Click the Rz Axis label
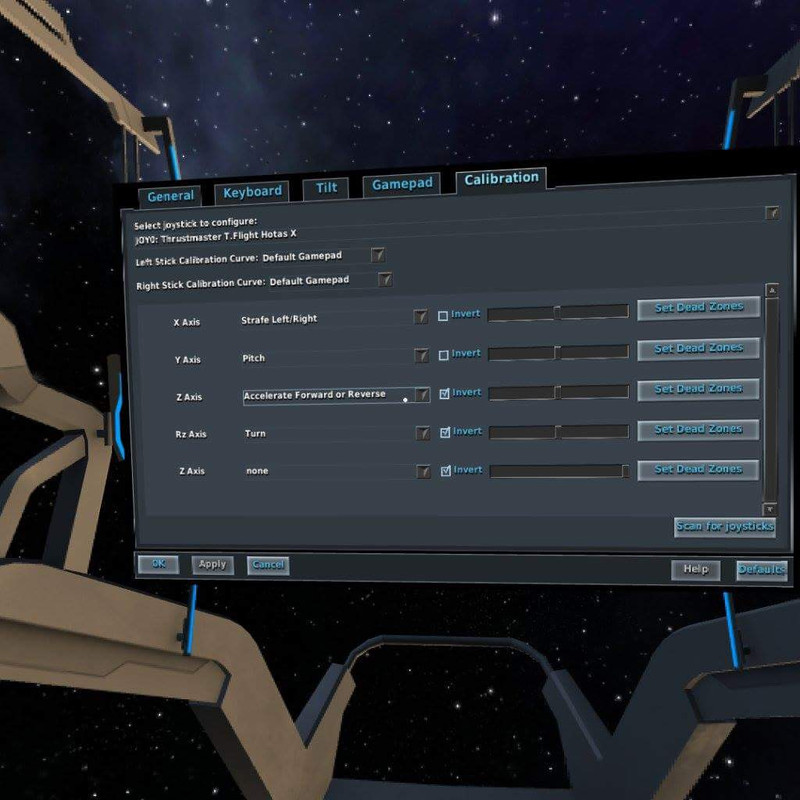The height and width of the screenshot is (800, 800). (x=191, y=434)
